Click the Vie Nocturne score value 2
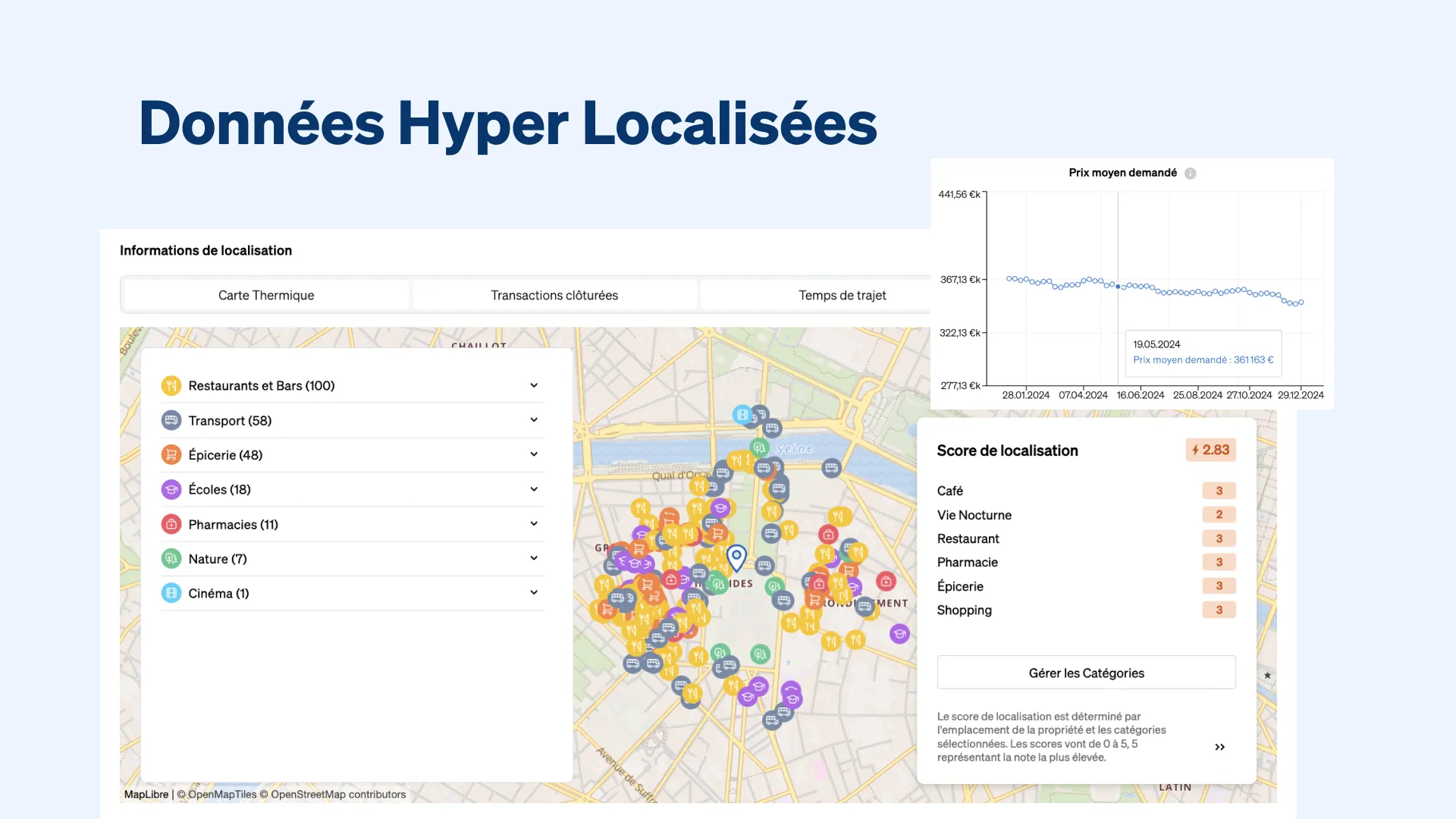1456x819 pixels. pos(1219,514)
